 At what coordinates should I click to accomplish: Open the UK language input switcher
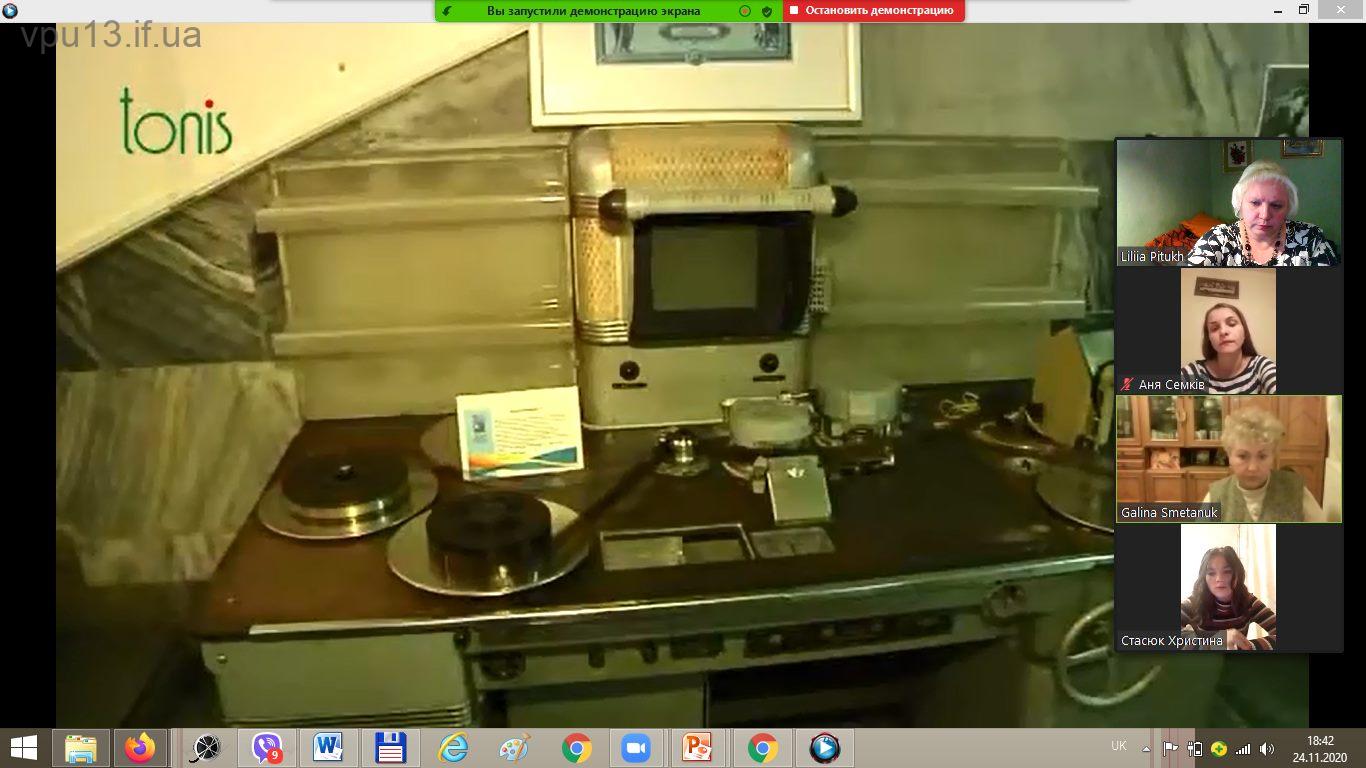coord(1118,746)
